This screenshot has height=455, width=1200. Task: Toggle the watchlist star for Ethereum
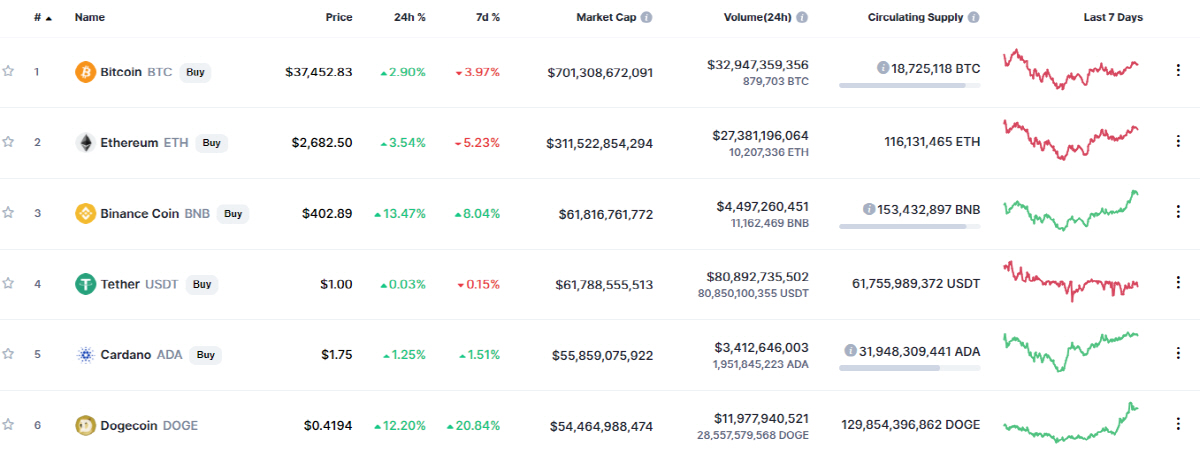point(9,142)
